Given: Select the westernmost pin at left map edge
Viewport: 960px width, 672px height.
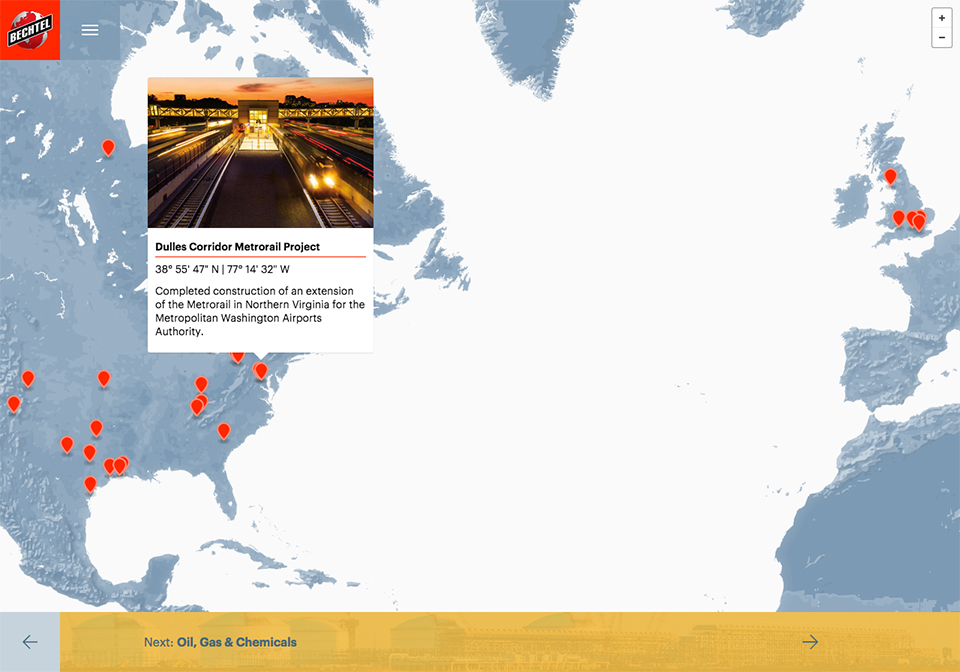Looking at the screenshot, I should pos(13,403).
